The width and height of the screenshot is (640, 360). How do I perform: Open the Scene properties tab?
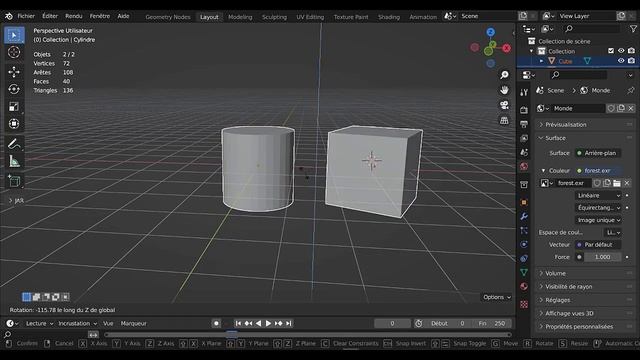(524, 152)
